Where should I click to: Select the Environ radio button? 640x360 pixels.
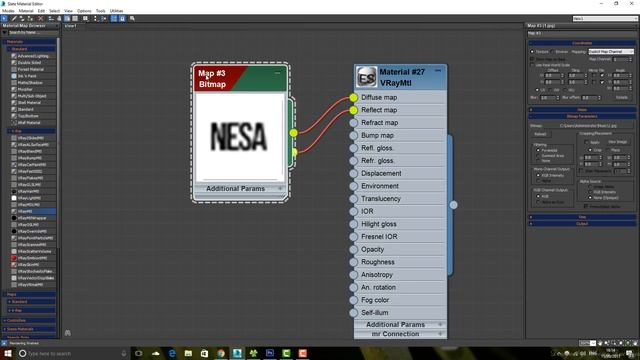pyautogui.click(x=552, y=52)
